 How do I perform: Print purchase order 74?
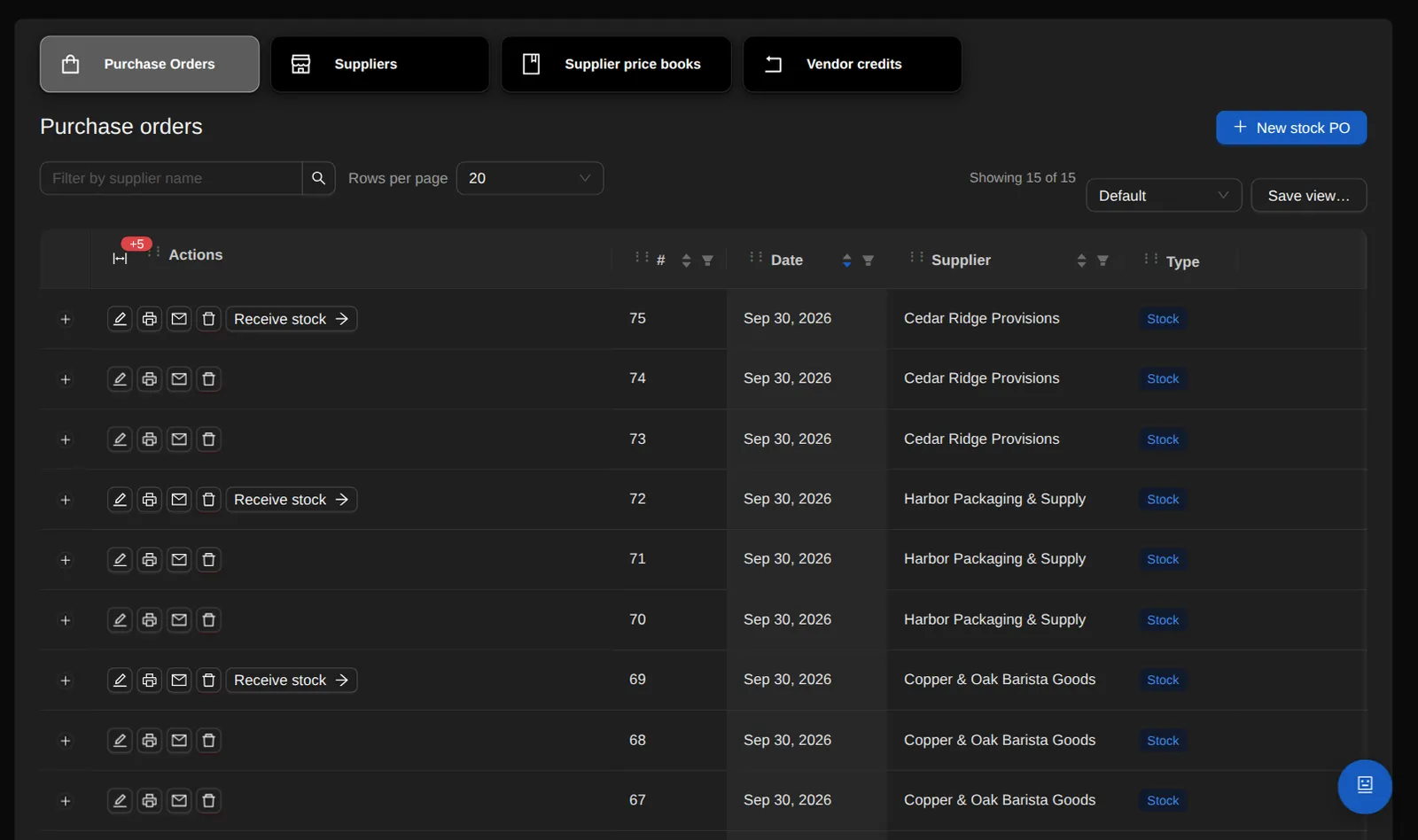click(150, 379)
